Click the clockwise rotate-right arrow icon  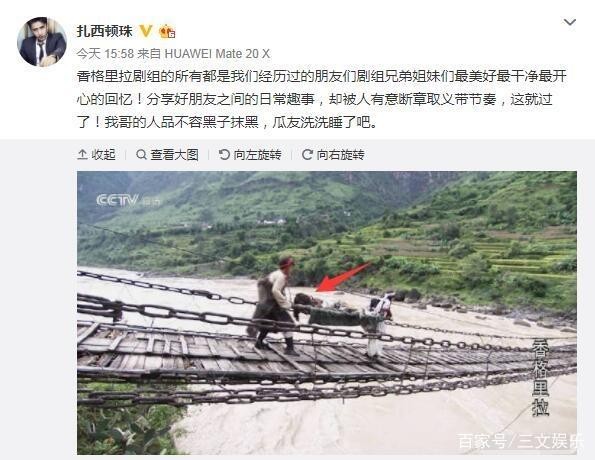tap(307, 154)
